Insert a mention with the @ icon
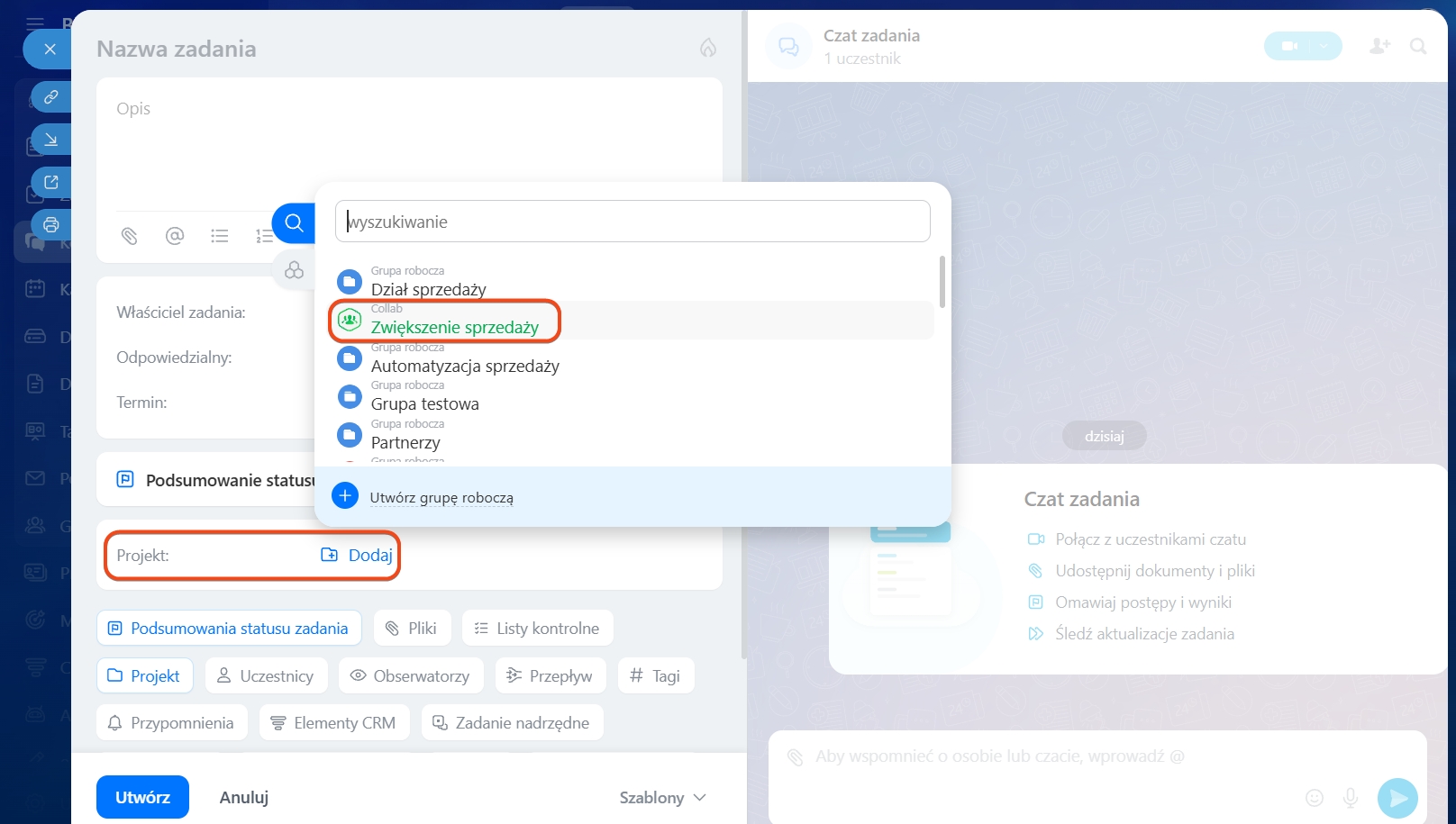 coord(175,236)
